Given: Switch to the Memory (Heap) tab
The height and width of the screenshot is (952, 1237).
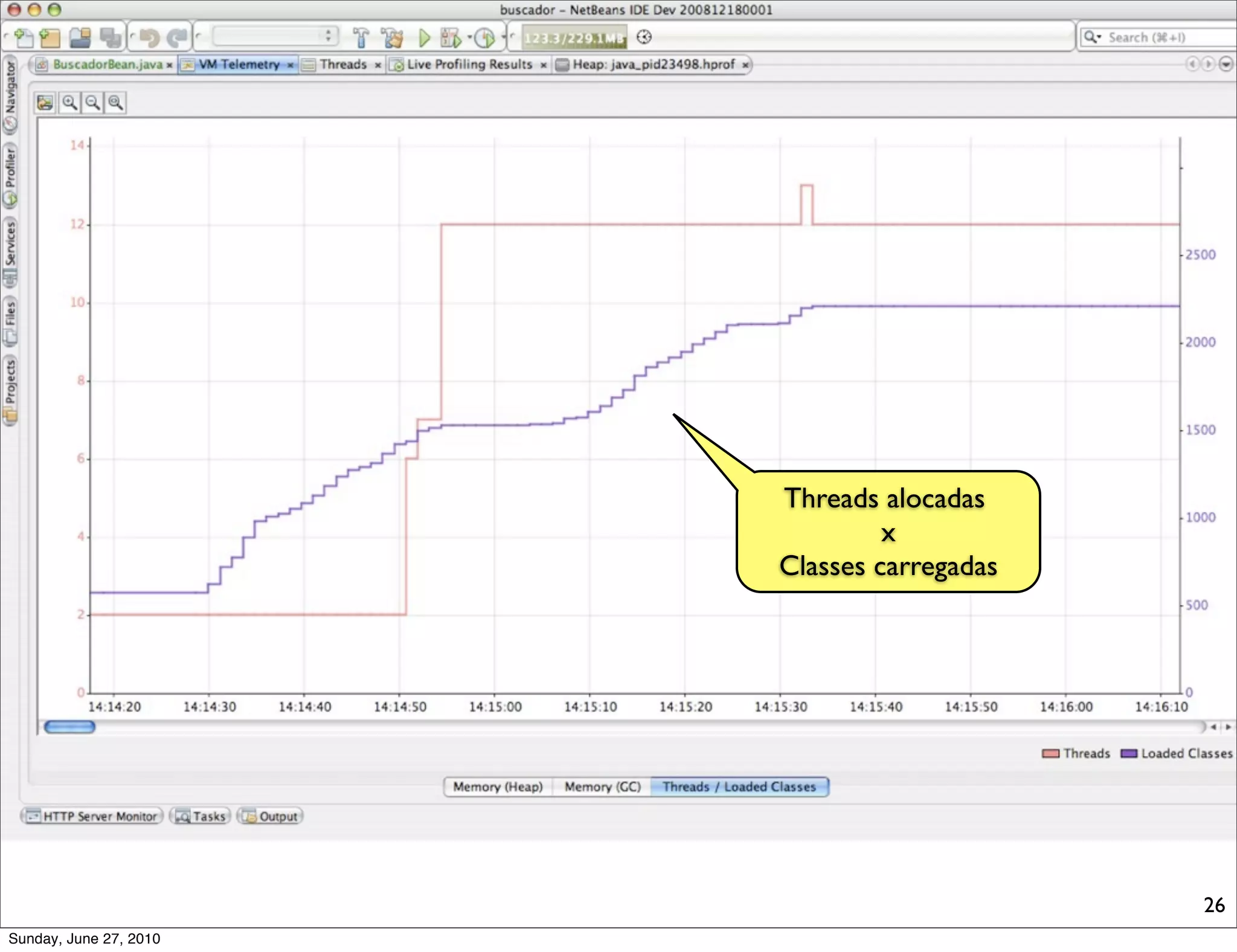Looking at the screenshot, I should pyautogui.click(x=498, y=786).
